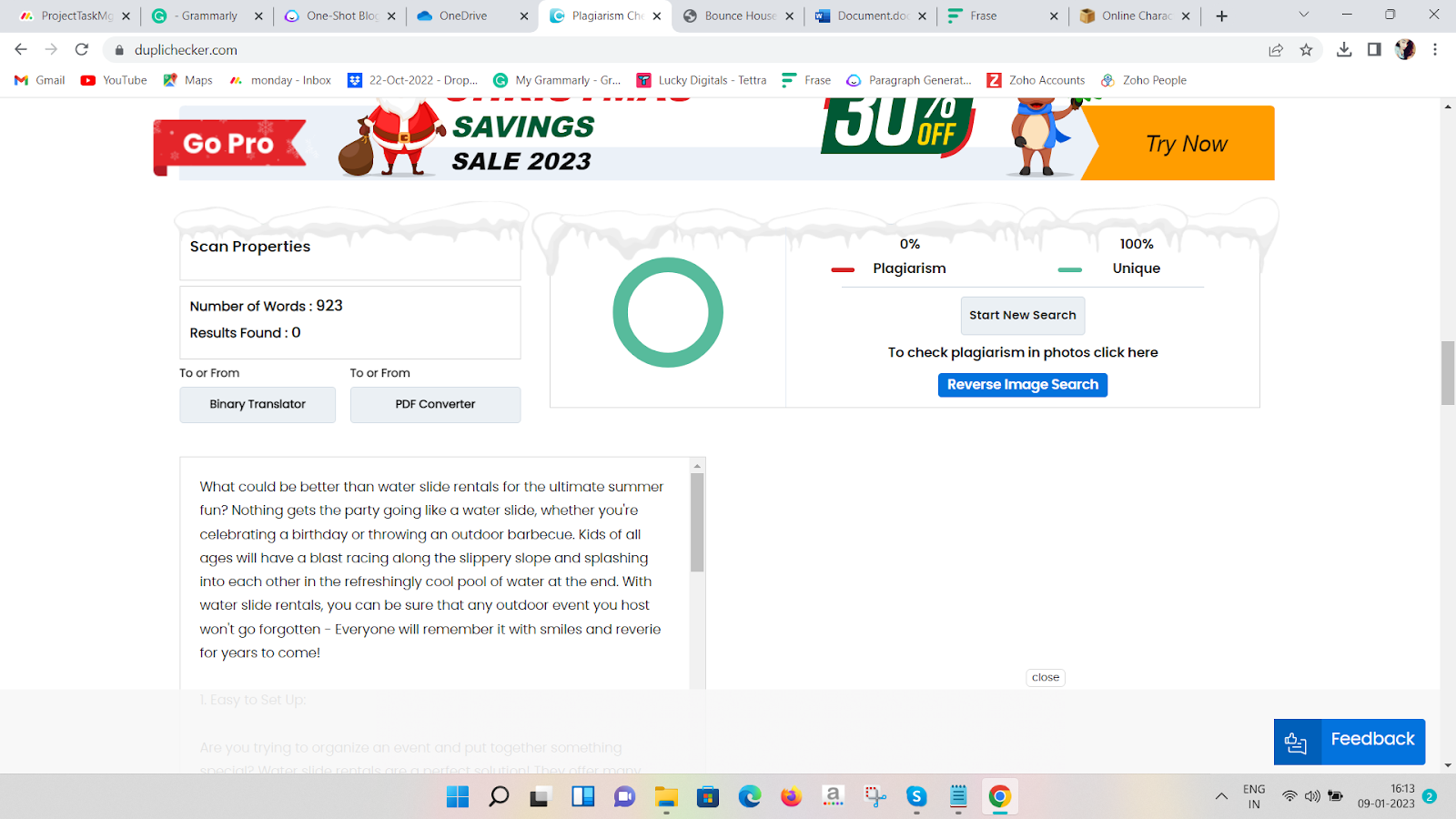Open the 22-Oct-2022 Dropbox bookmark
The width and height of the screenshot is (1456, 819).
point(413,80)
